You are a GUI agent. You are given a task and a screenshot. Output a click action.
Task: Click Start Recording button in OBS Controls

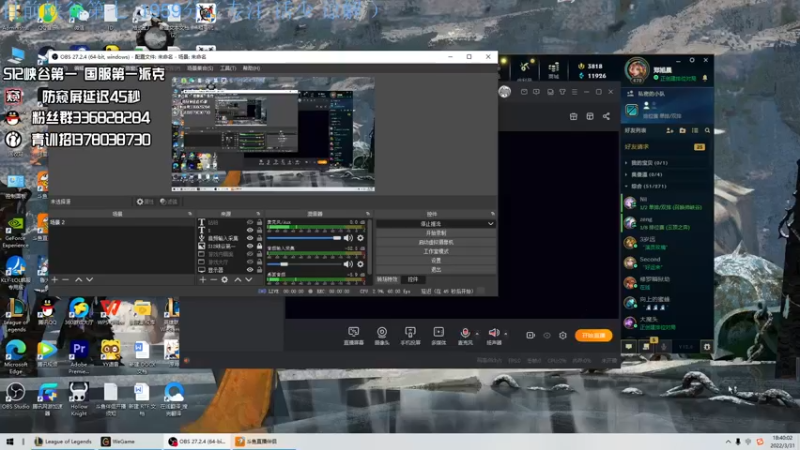(x=436, y=233)
